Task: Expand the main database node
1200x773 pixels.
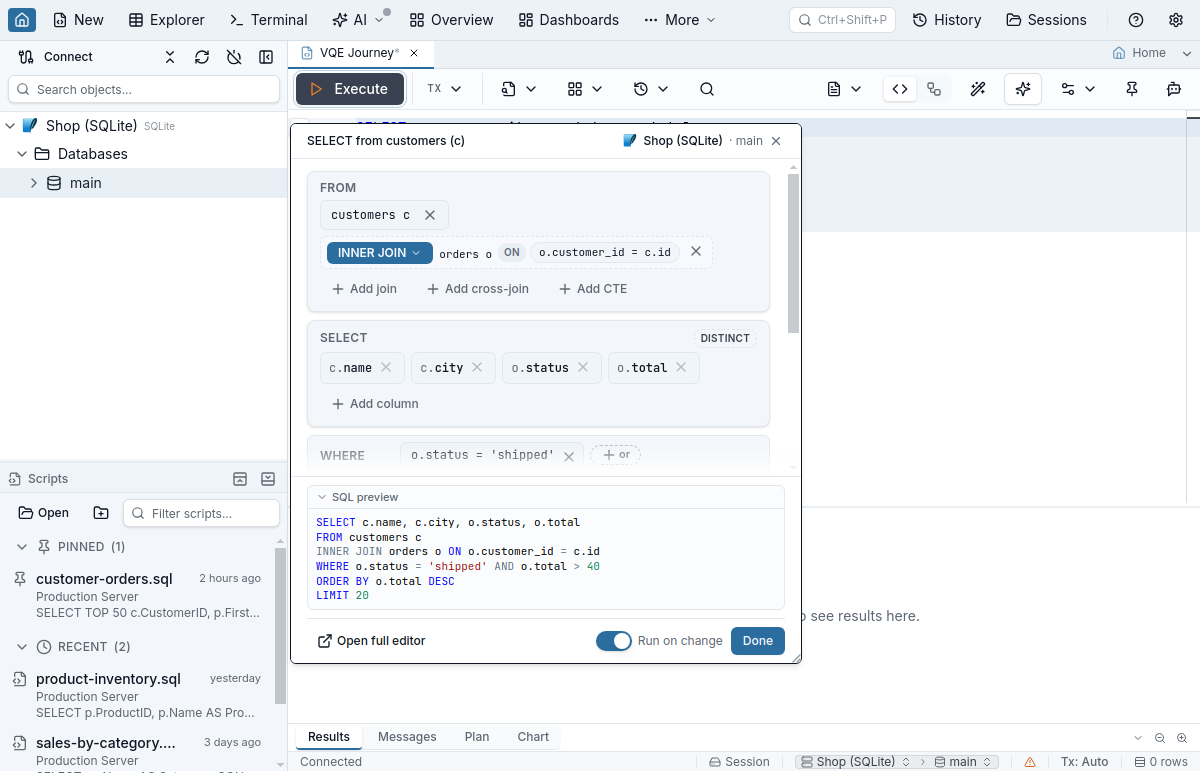Action: (33, 183)
